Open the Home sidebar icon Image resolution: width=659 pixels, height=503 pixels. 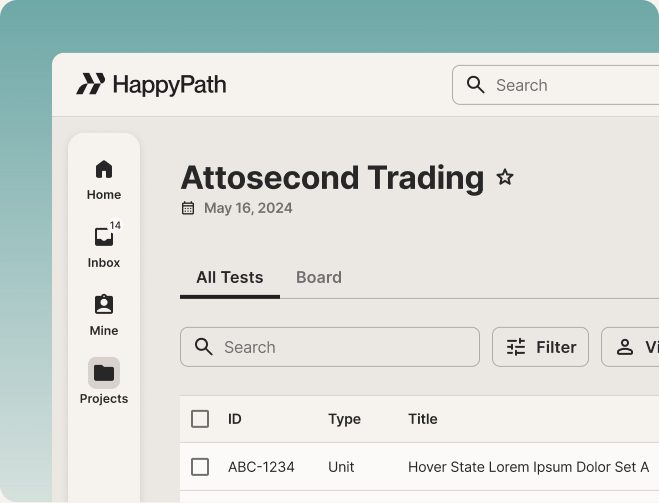click(104, 169)
